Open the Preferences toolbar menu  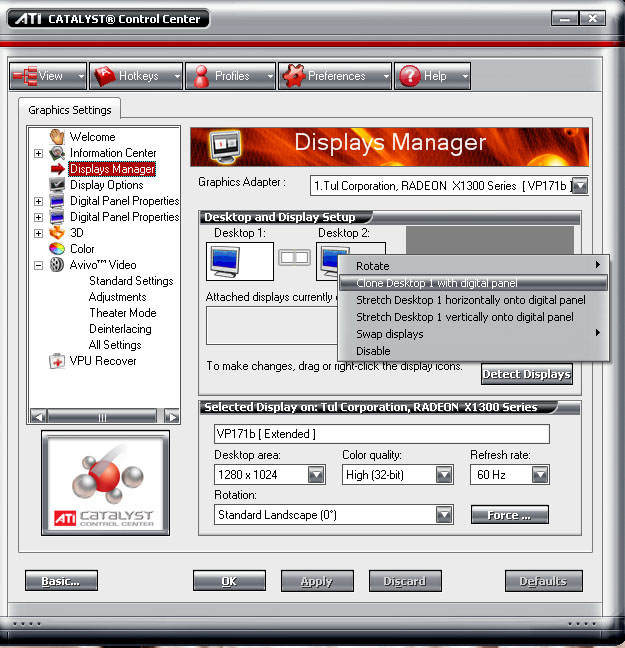[x=335, y=76]
